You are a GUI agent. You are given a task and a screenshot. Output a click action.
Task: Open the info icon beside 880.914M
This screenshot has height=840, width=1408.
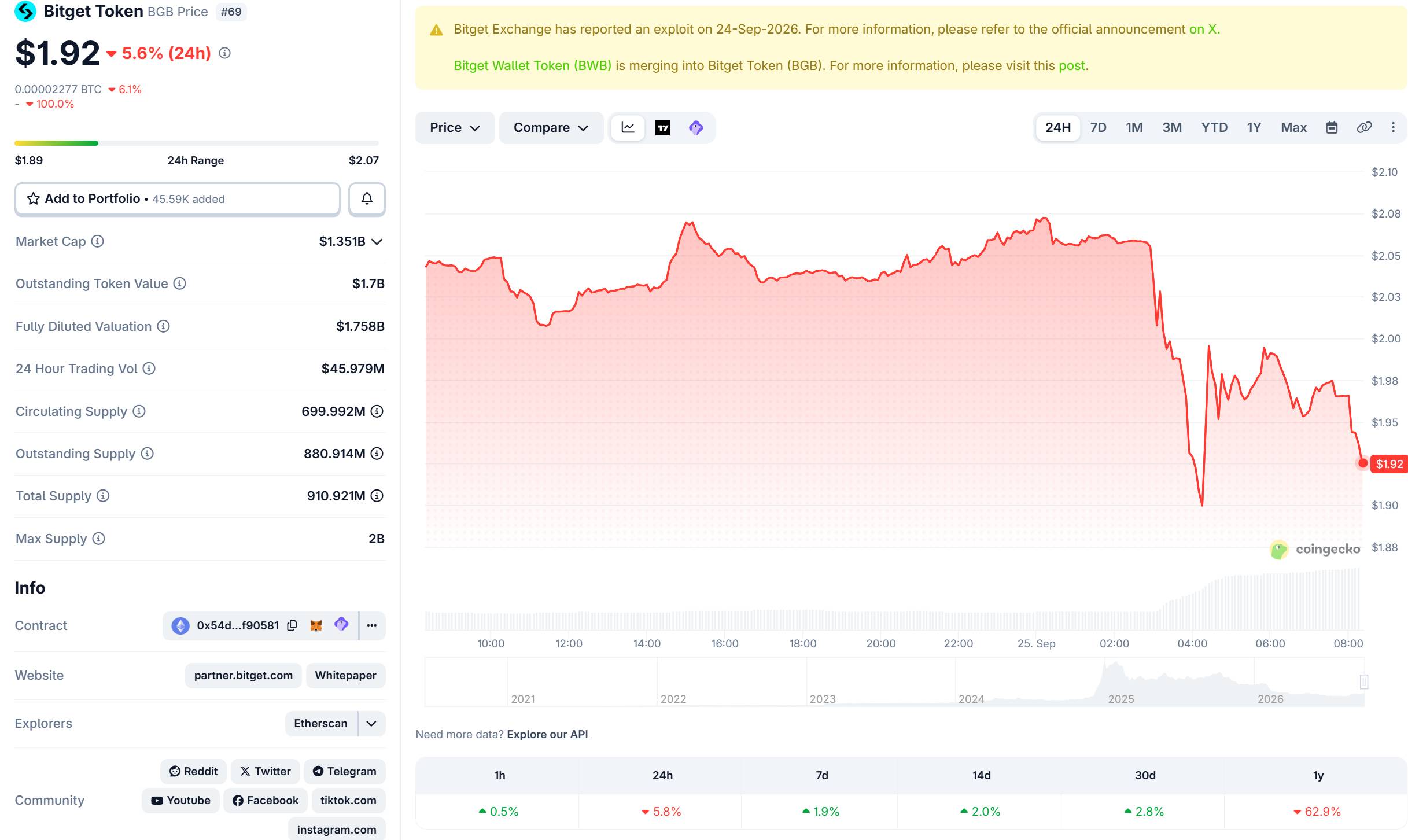[x=377, y=454]
